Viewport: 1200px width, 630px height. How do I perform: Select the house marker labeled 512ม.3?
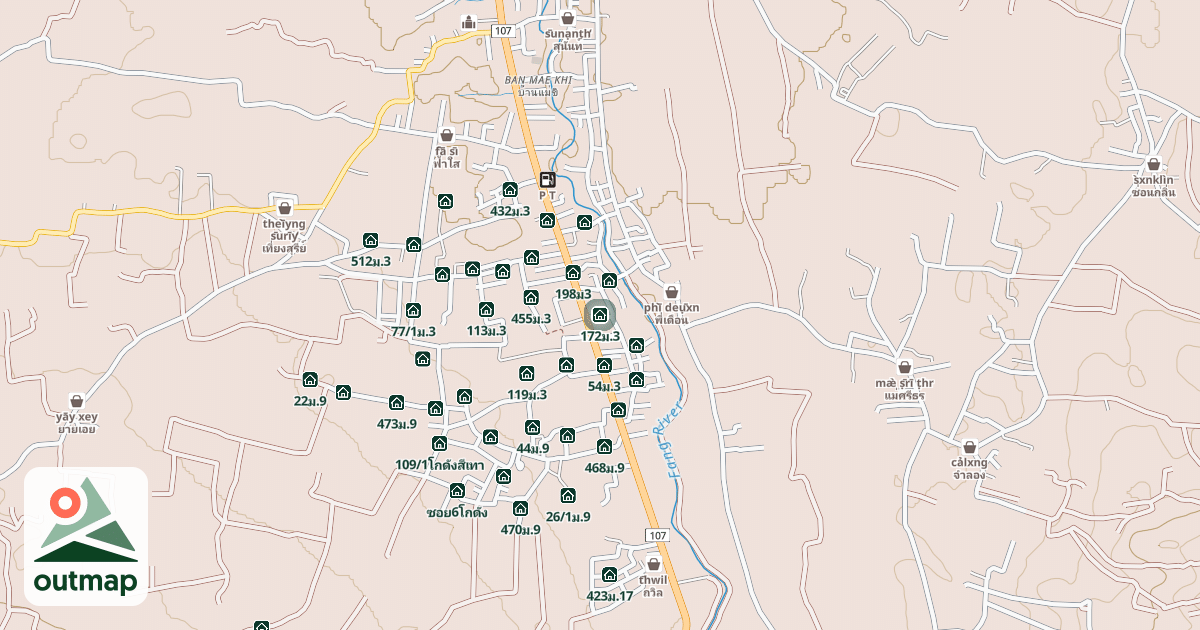[x=371, y=240]
